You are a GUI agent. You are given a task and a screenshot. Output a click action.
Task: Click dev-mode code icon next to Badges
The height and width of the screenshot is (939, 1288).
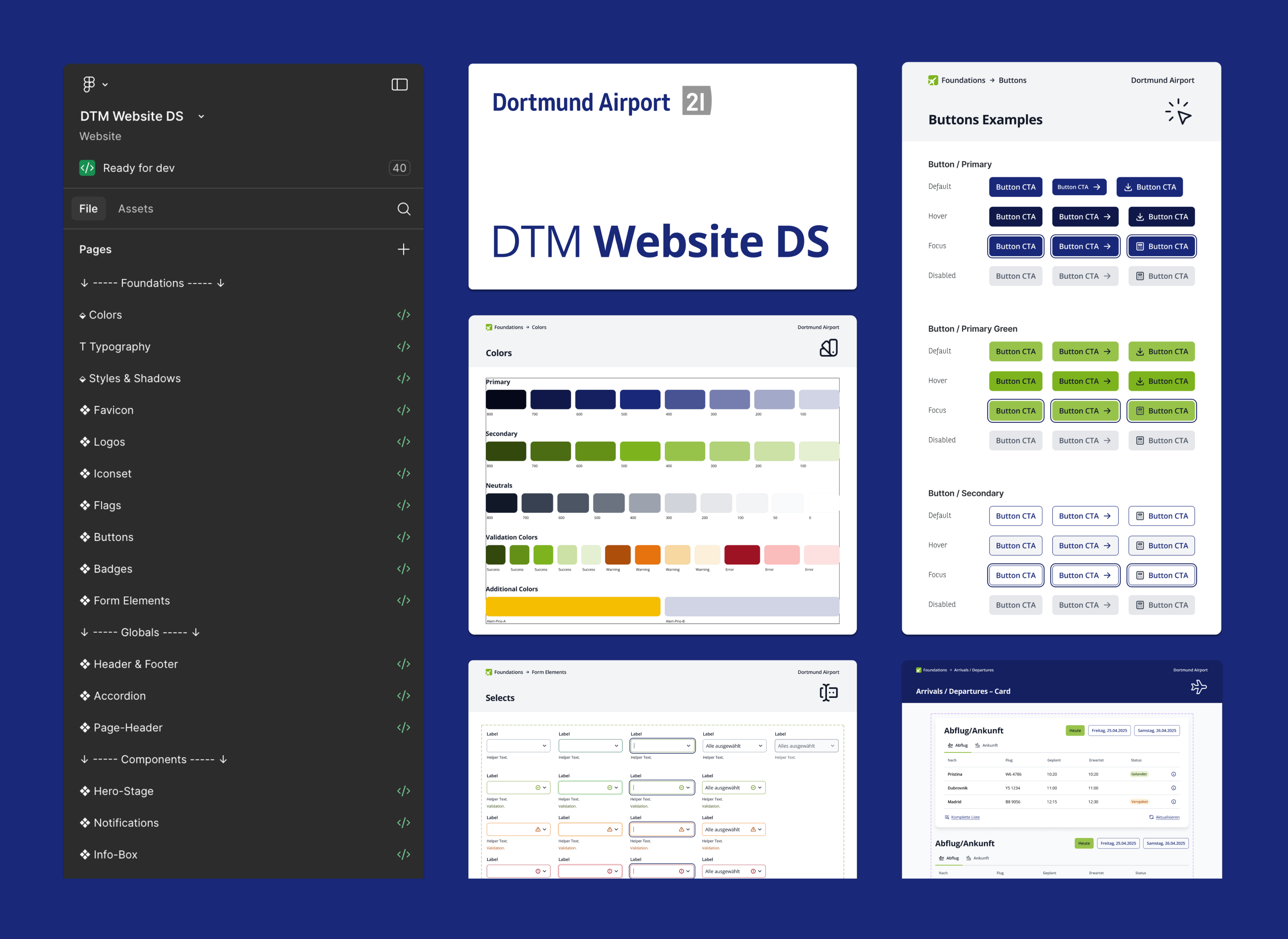tap(404, 569)
